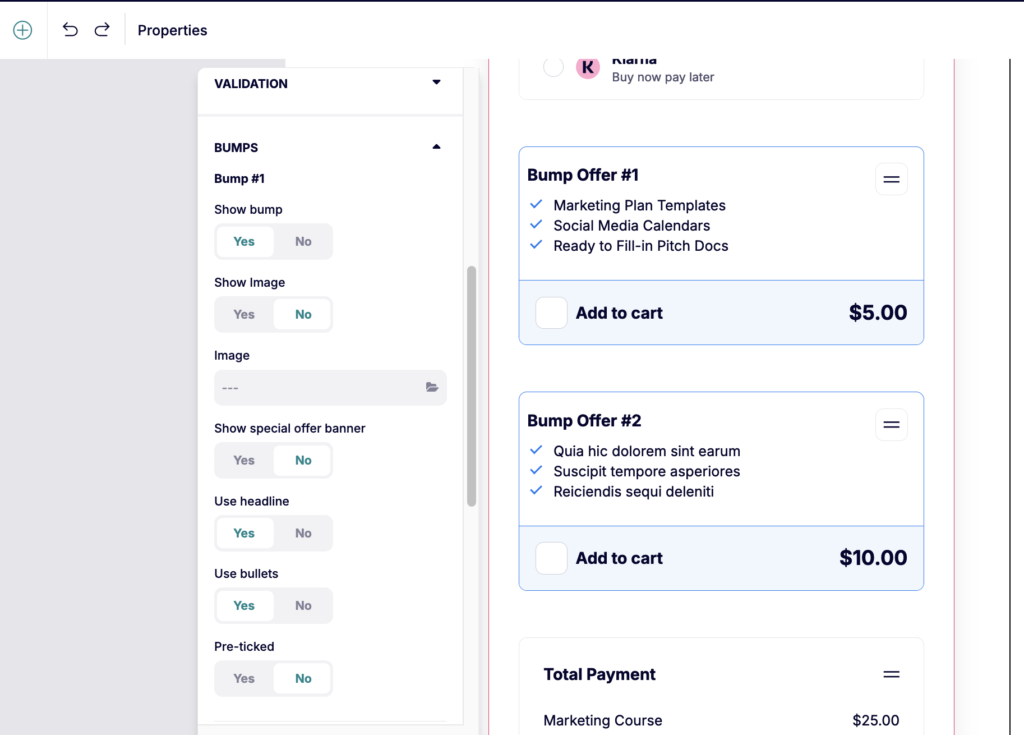Click the Klarna logo icon
This screenshot has height=735, width=1024.
[588, 67]
